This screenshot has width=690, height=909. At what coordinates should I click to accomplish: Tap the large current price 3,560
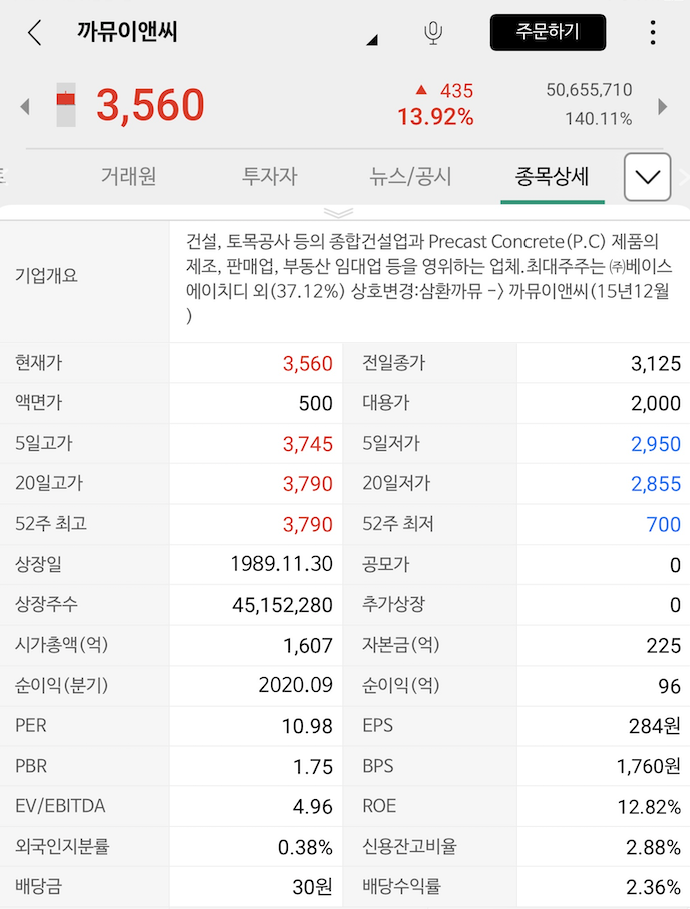tap(150, 105)
